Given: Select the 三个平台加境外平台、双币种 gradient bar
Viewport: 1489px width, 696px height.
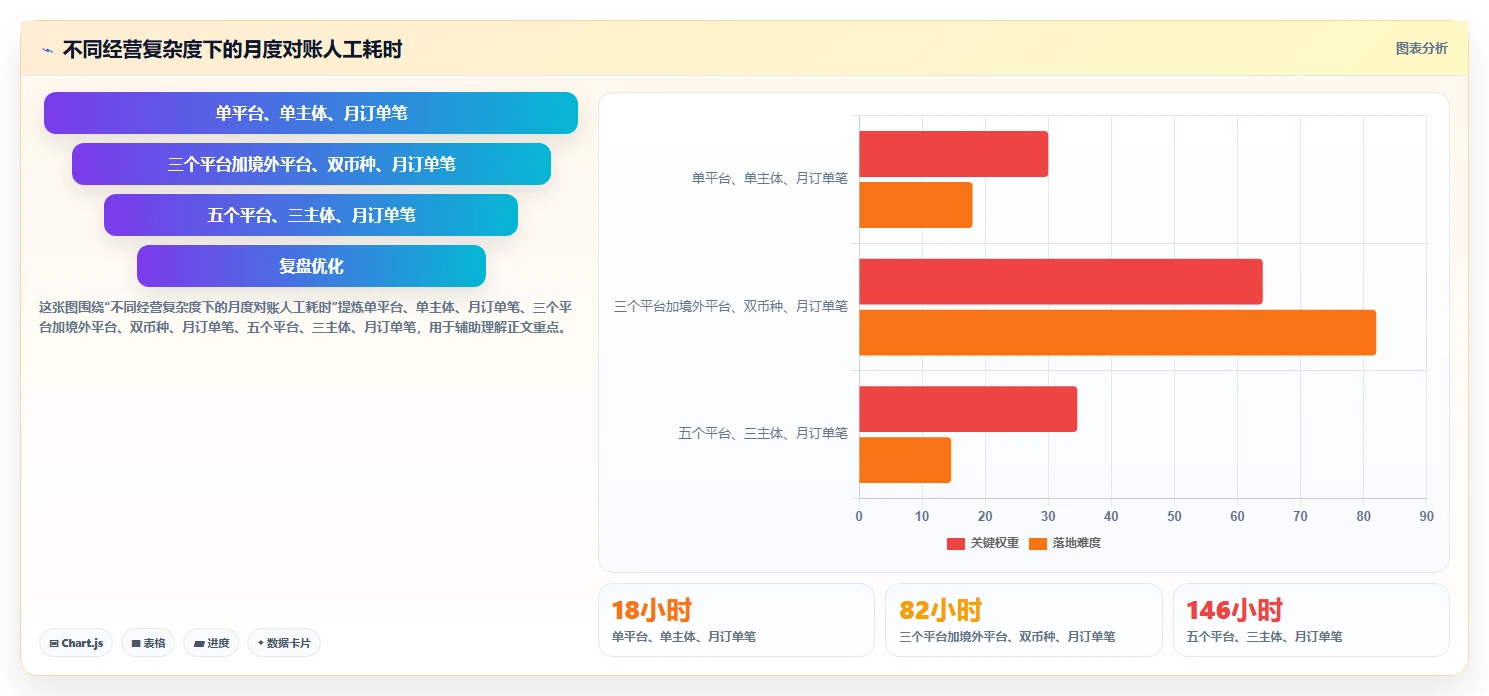Looking at the screenshot, I should click(311, 164).
